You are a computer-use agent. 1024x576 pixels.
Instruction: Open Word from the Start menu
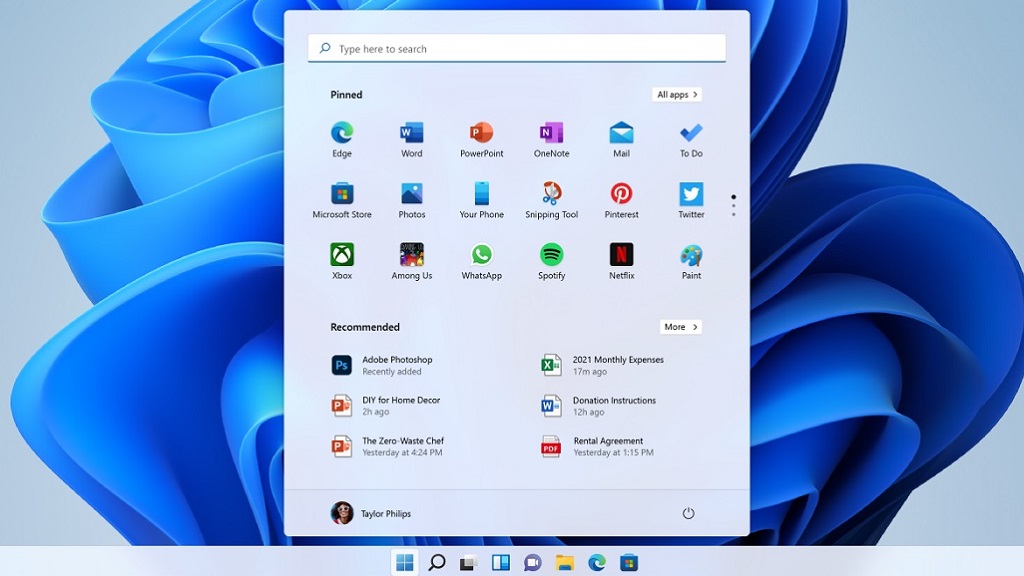pyautogui.click(x=411, y=132)
